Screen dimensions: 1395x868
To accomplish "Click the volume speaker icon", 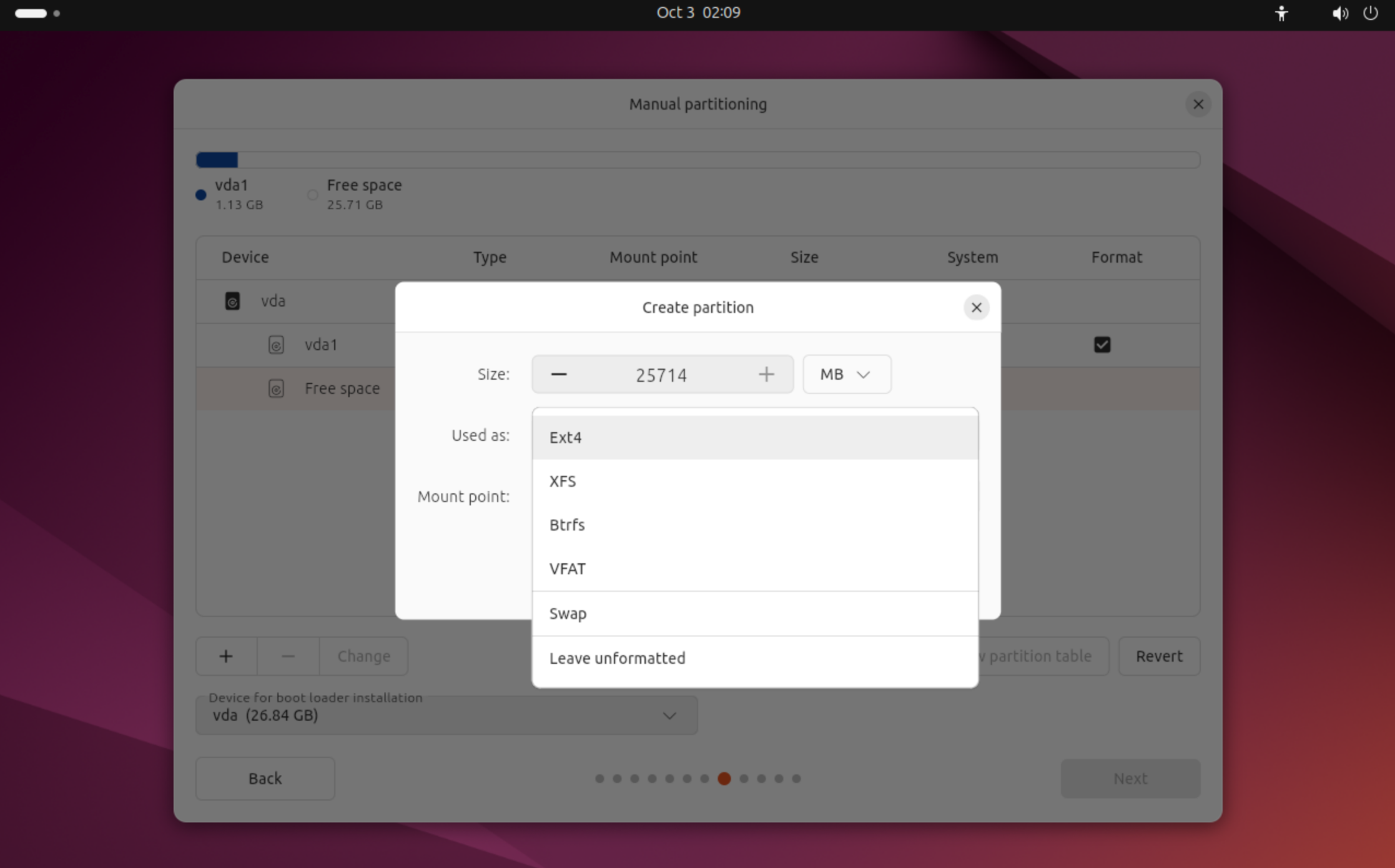I will pyautogui.click(x=1339, y=13).
